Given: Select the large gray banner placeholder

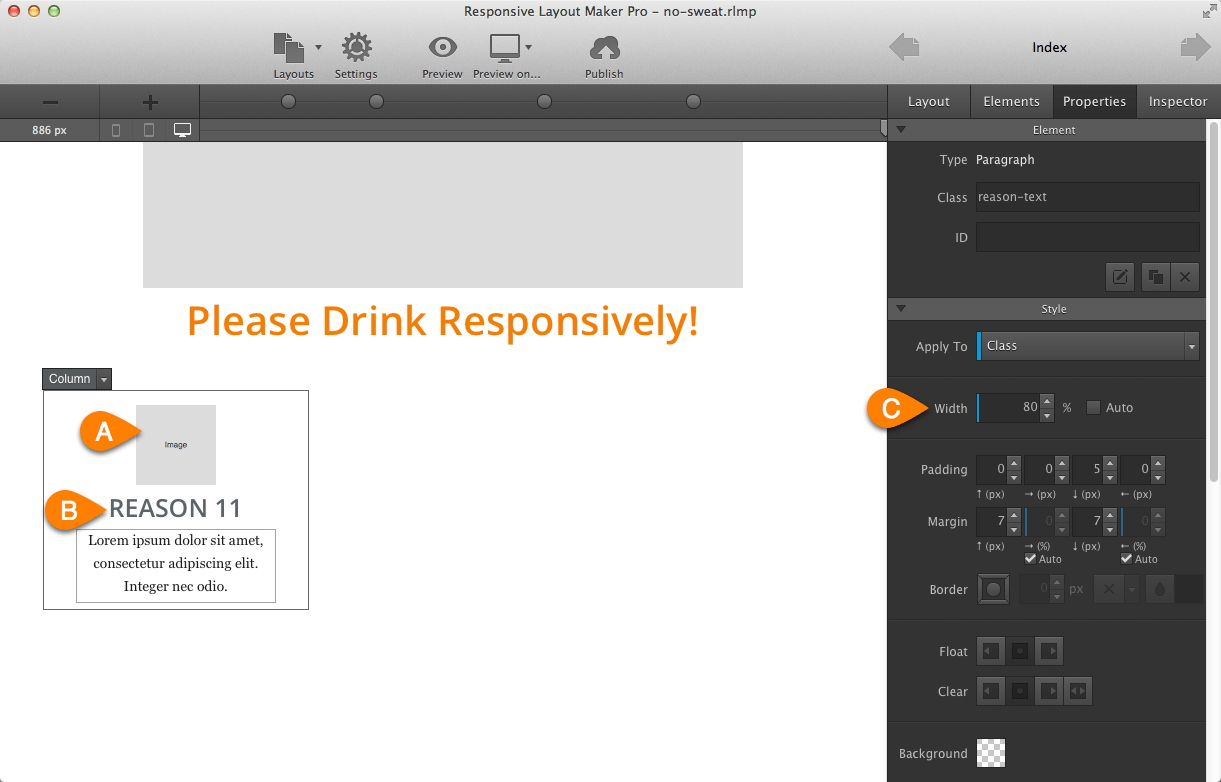Looking at the screenshot, I should coord(443,215).
